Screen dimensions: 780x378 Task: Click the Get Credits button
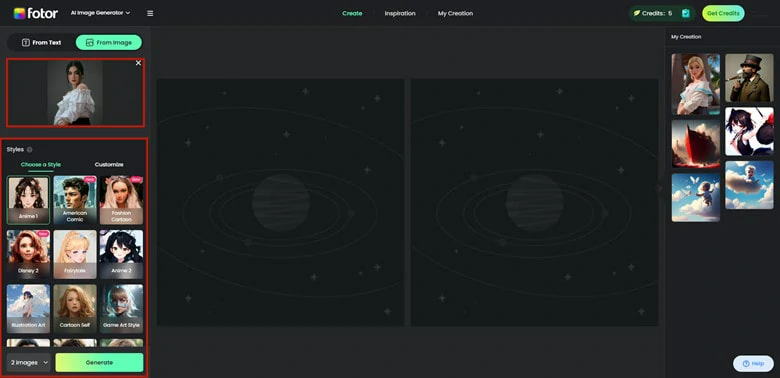pos(723,13)
